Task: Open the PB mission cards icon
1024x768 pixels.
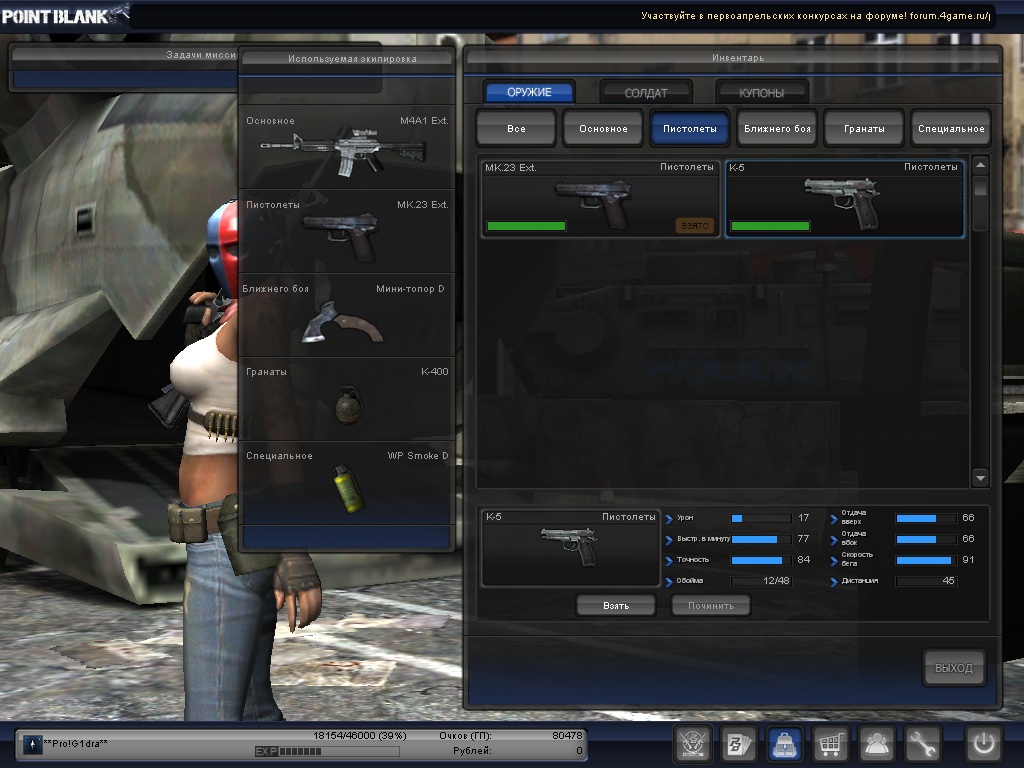Action: pos(739,744)
